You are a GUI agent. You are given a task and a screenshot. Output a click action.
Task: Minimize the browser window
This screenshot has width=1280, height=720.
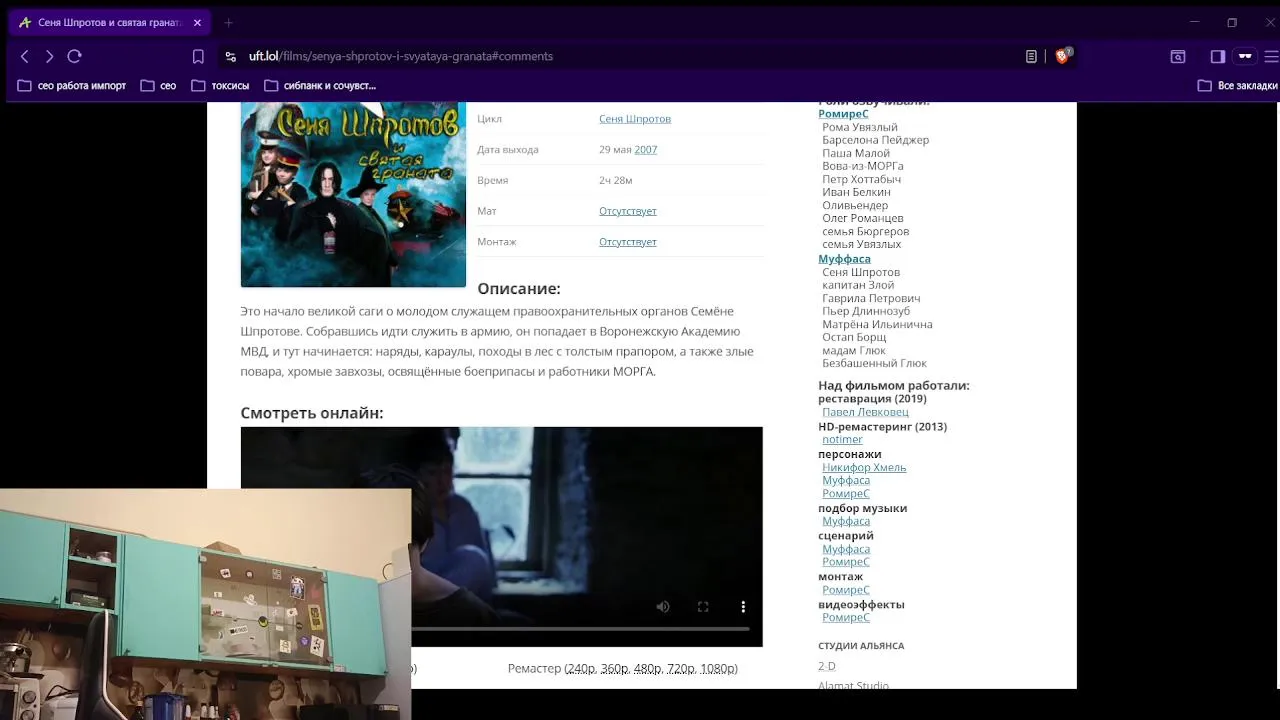(x=1194, y=22)
